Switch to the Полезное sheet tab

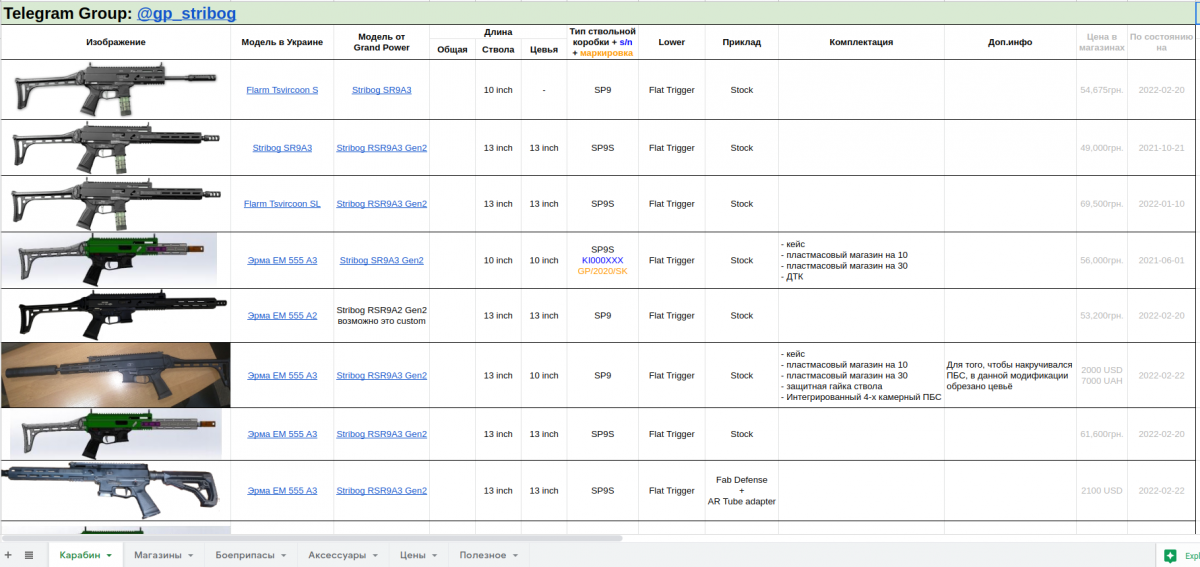(482, 555)
